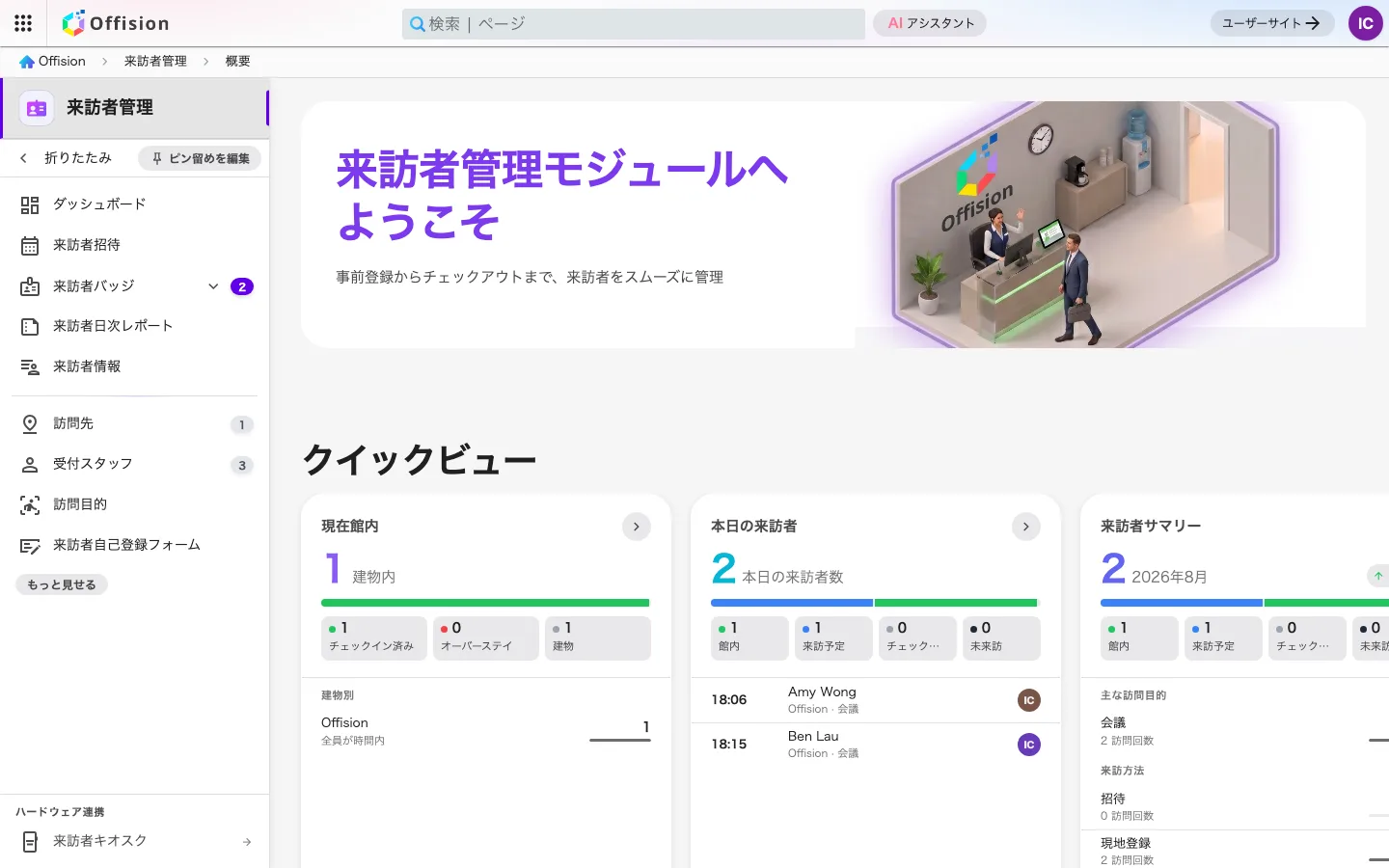Open the app launcher grid icon

click(23, 23)
